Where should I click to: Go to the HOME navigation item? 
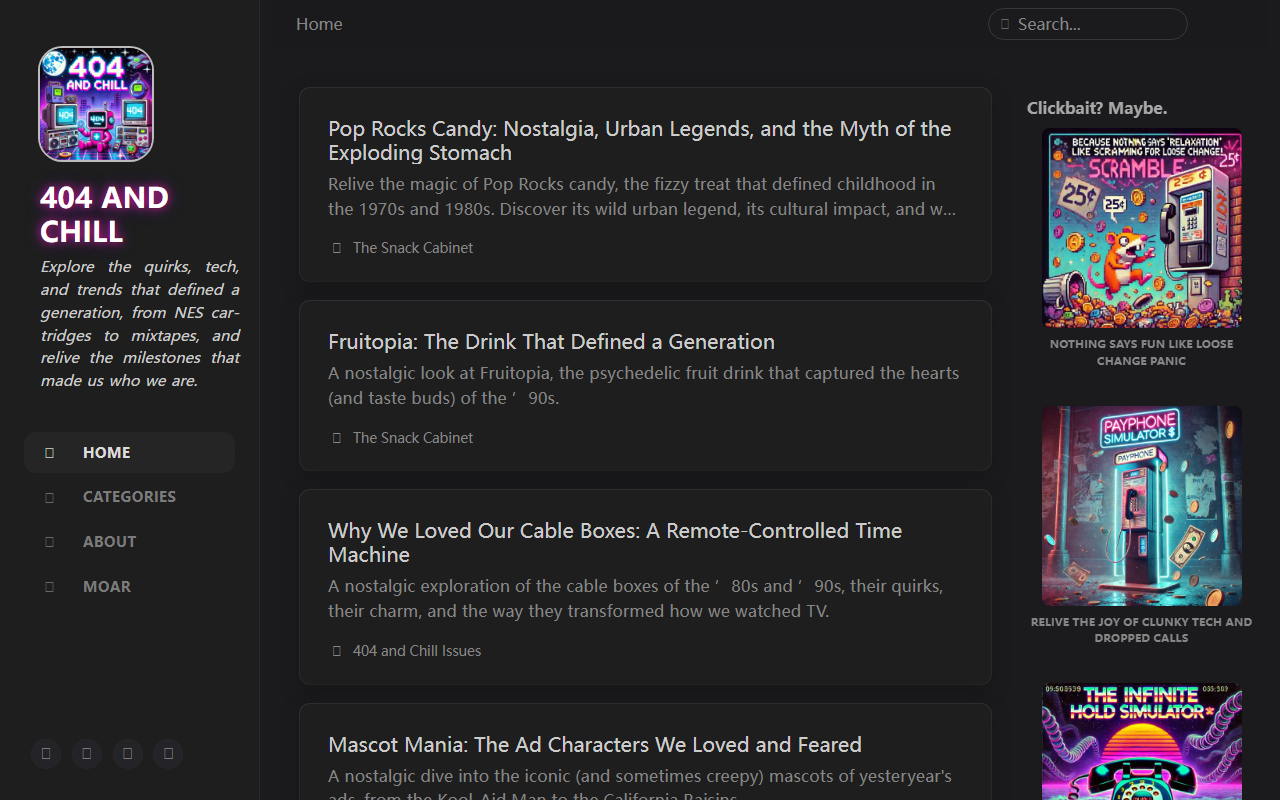pos(129,452)
